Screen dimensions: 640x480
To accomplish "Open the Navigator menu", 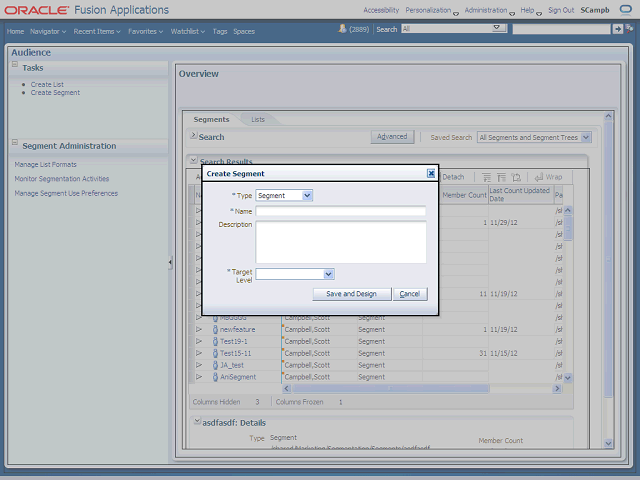I will 48,31.
